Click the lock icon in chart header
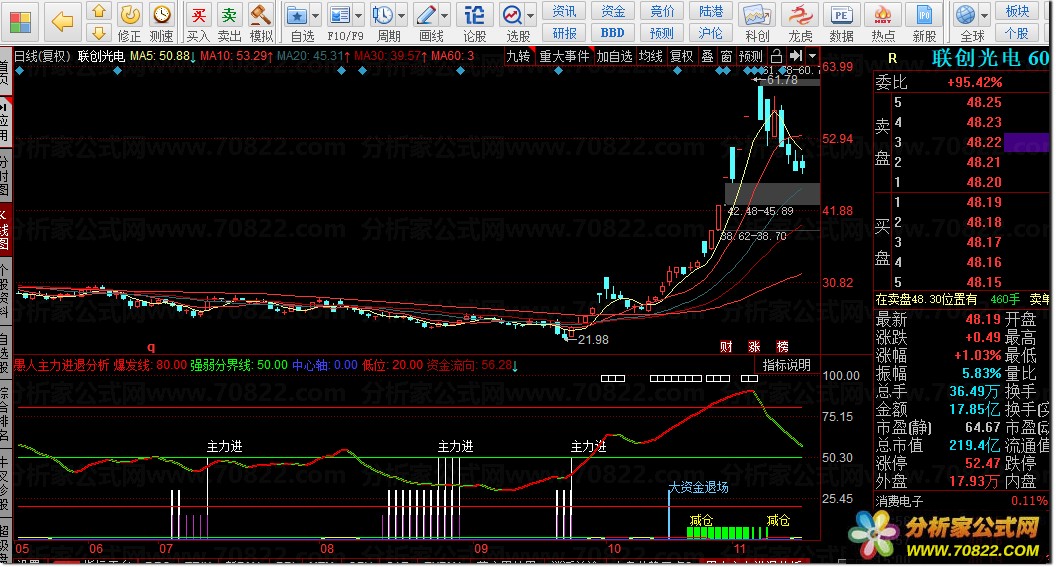The image size is (1056, 567). [777, 56]
